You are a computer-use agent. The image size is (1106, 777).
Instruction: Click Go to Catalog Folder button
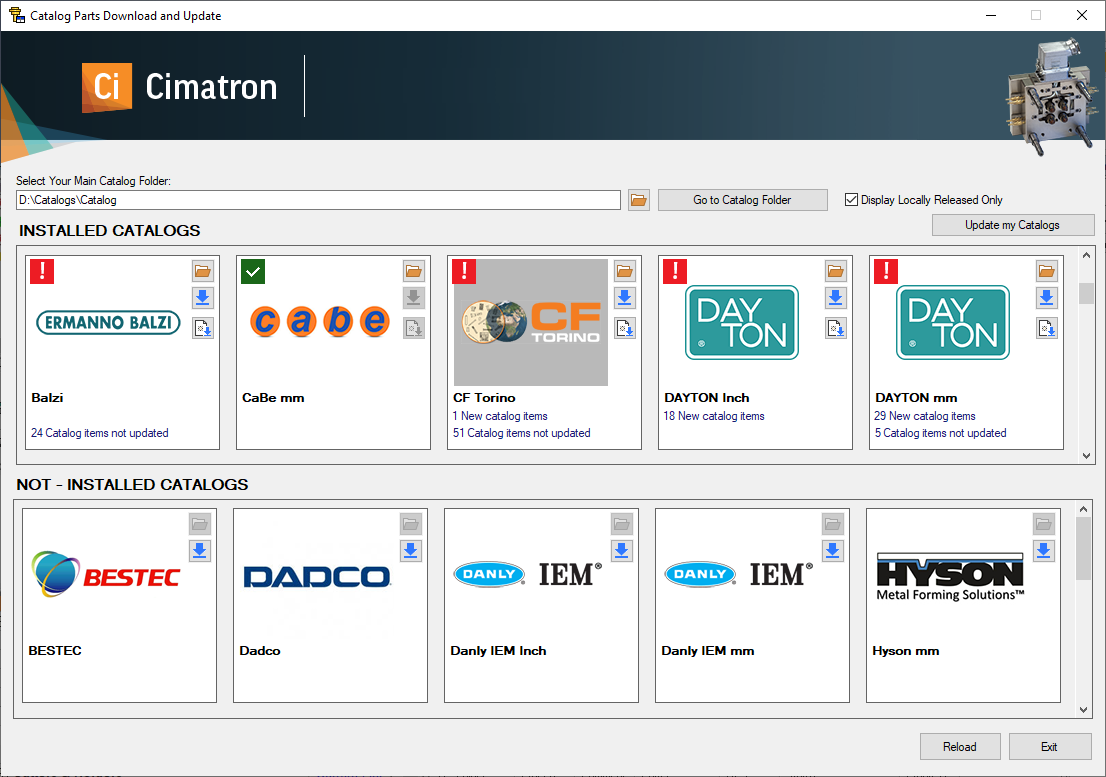[743, 200]
